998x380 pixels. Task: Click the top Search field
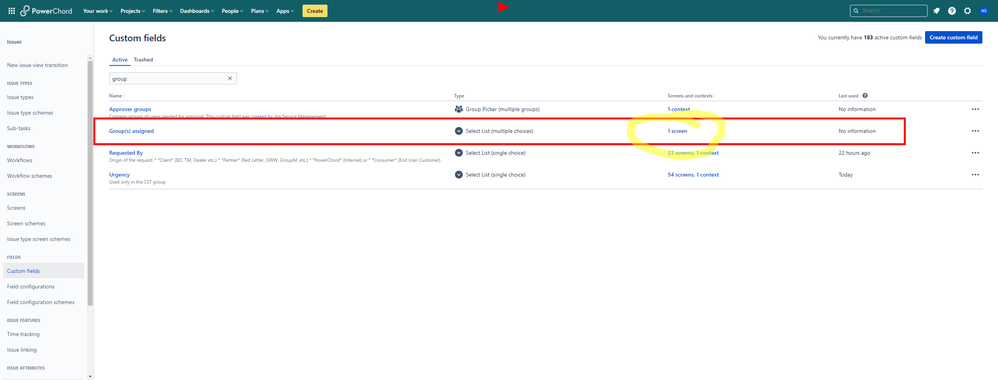889,11
